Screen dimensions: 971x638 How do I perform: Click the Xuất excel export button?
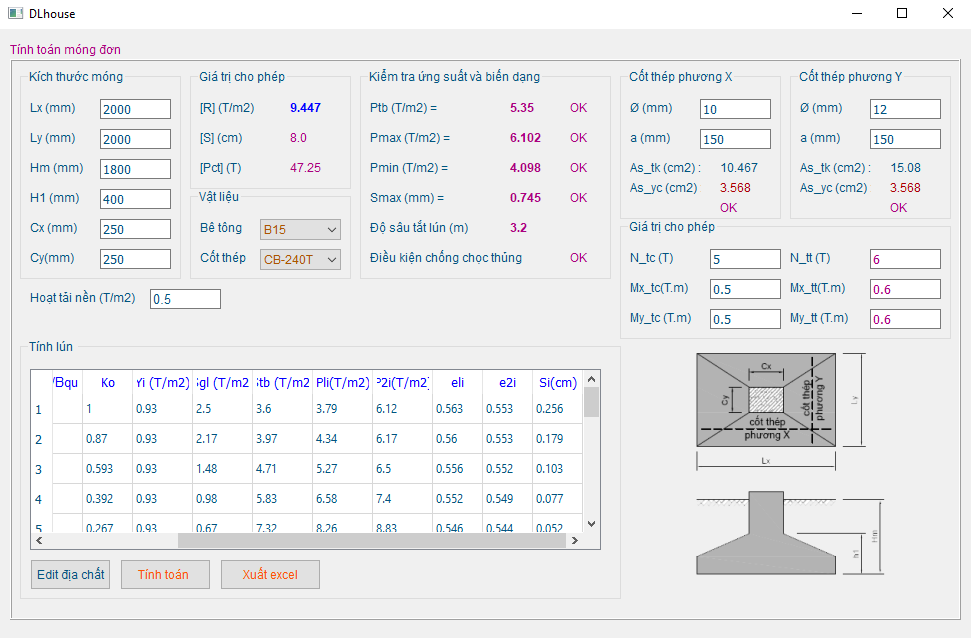click(x=270, y=575)
